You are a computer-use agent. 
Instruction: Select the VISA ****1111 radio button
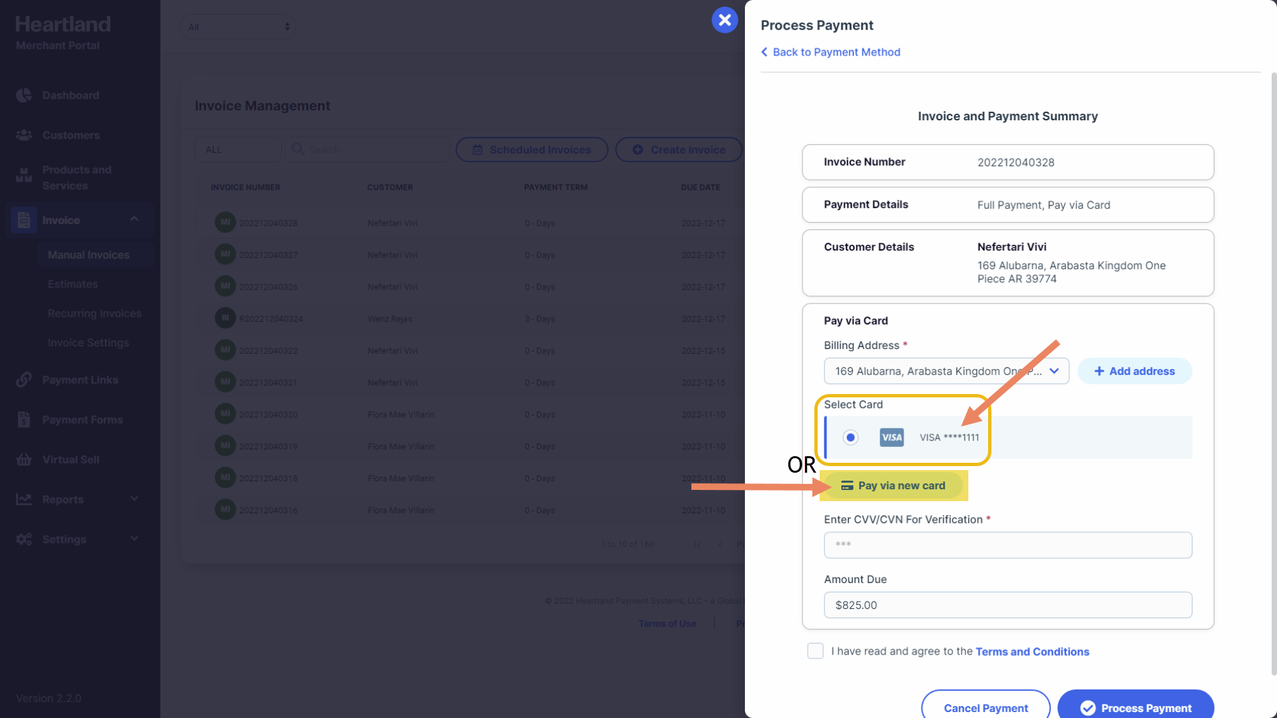[850, 437]
